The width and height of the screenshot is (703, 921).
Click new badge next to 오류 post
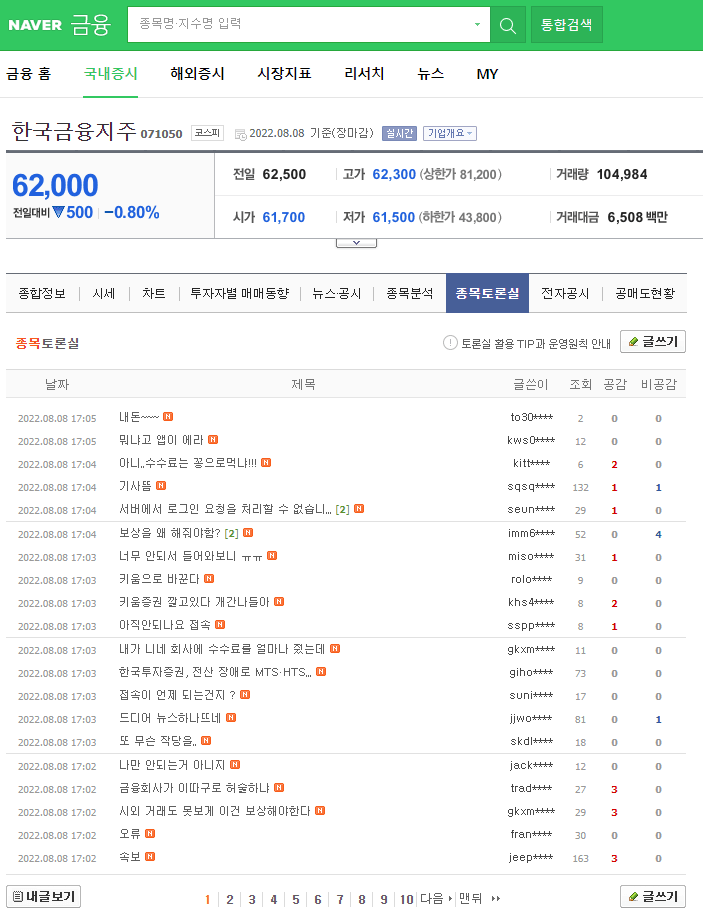150,833
